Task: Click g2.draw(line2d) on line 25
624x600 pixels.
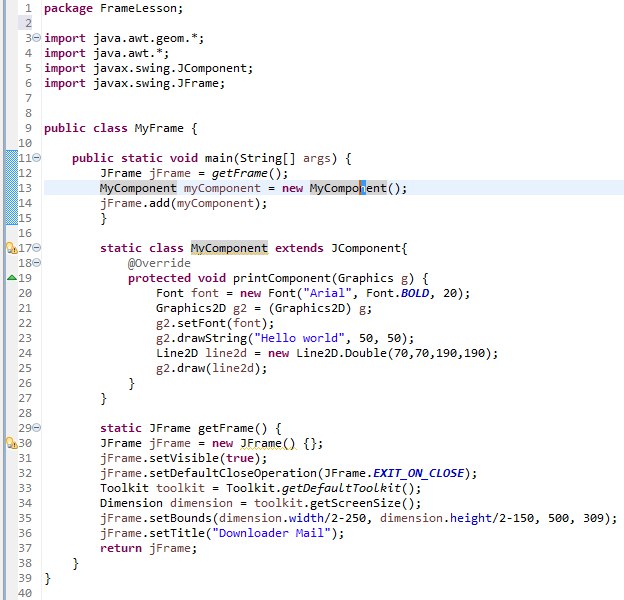Action: tap(208, 368)
